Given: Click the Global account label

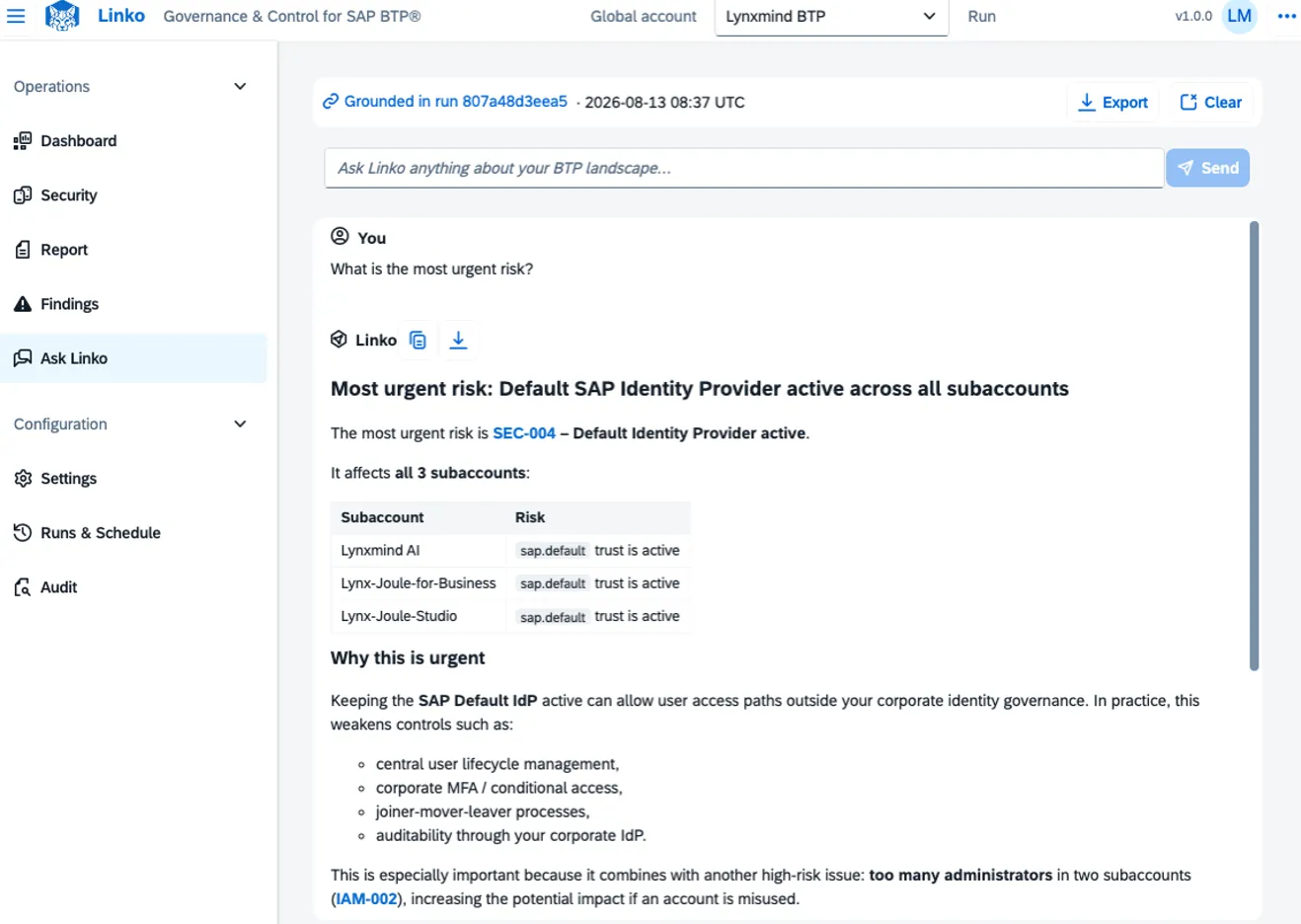Looking at the screenshot, I should pyautogui.click(x=644, y=17).
